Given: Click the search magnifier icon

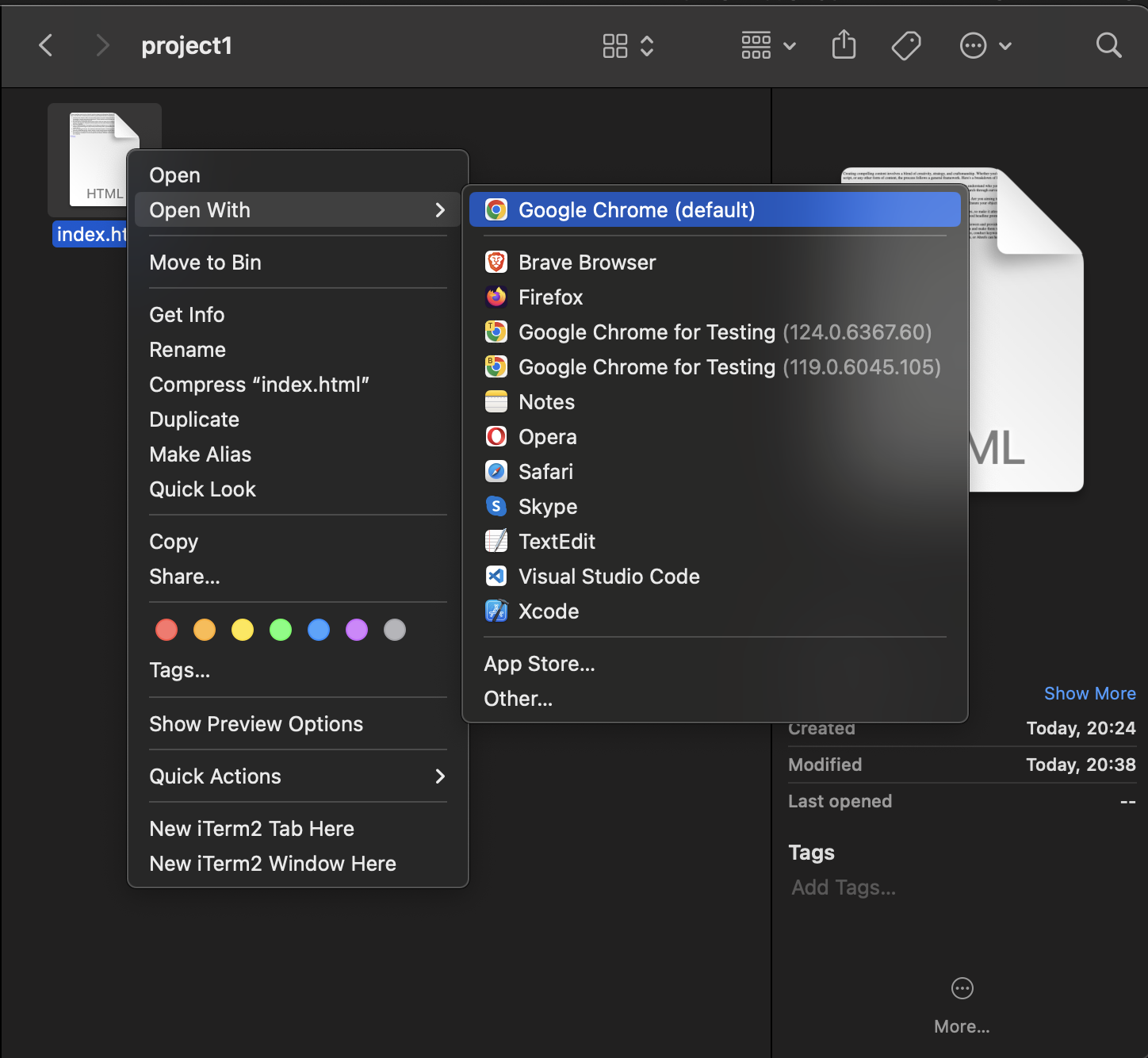Looking at the screenshot, I should [x=1108, y=45].
